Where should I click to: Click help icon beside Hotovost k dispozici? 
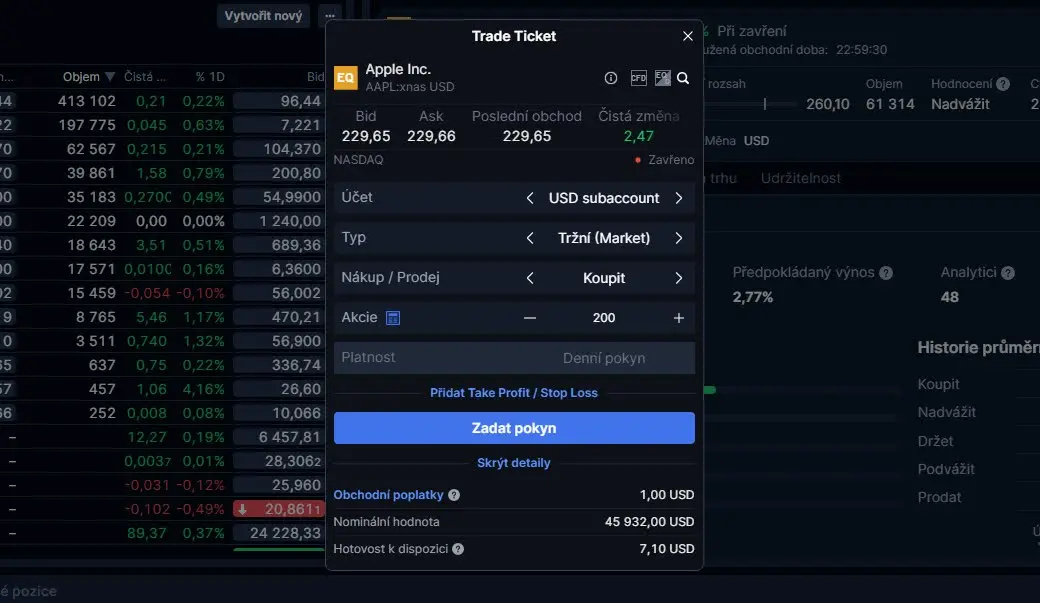coord(458,549)
